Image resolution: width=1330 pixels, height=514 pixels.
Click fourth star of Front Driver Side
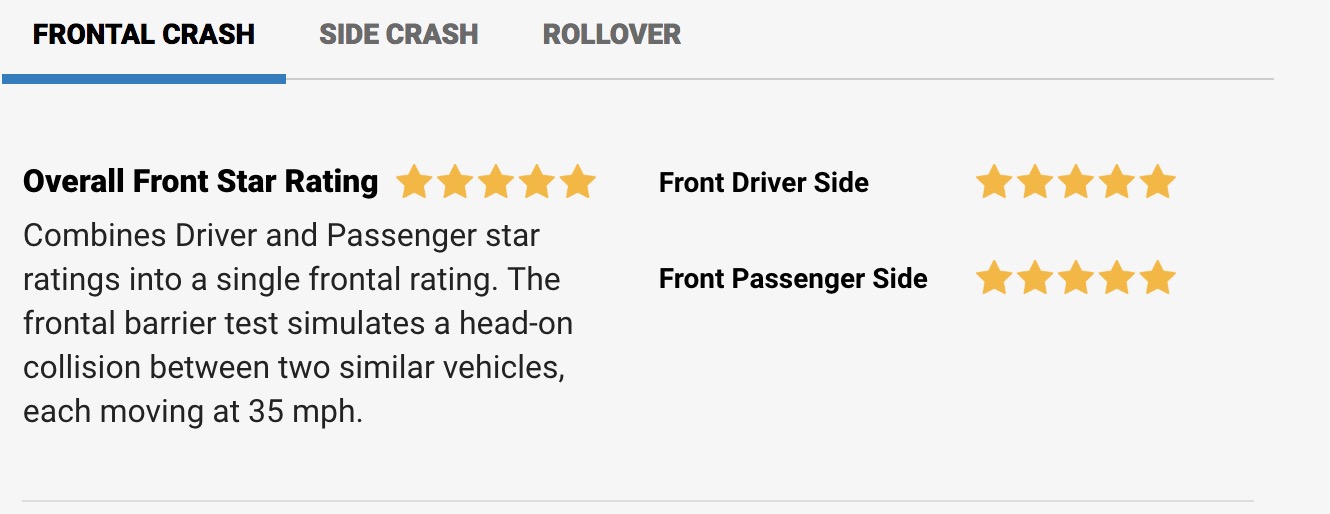(1116, 183)
